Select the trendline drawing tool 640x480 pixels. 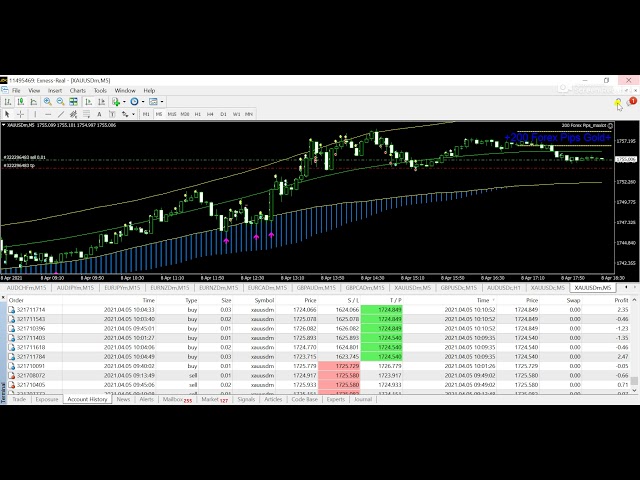click(61, 114)
